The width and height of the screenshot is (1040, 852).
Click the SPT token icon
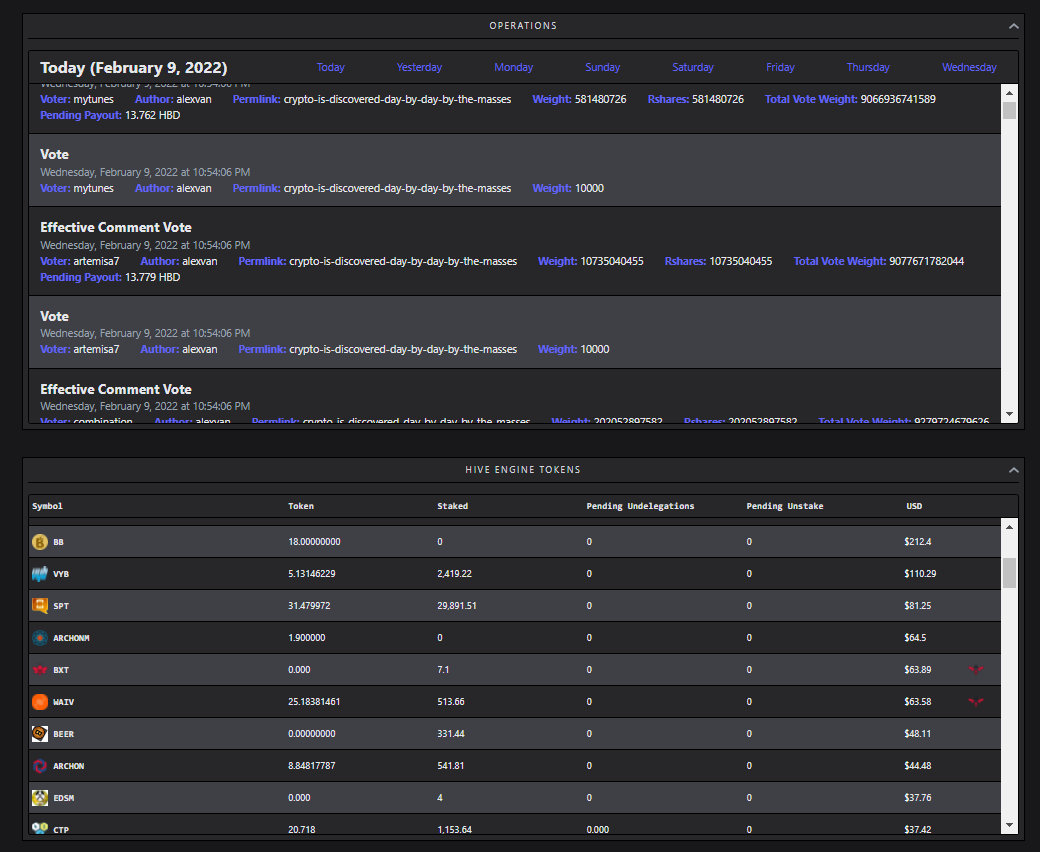(40, 605)
